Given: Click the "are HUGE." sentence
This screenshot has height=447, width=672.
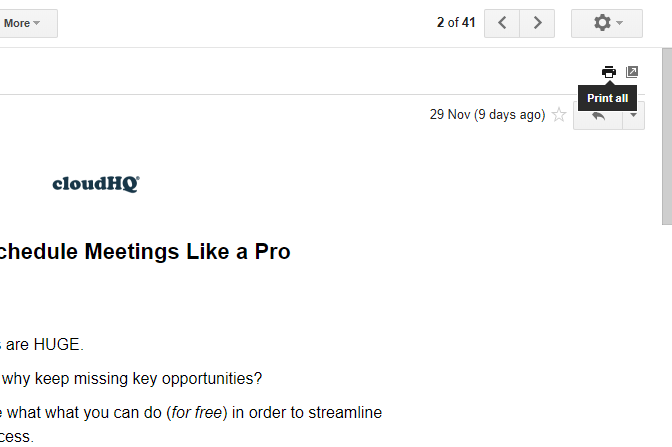Looking at the screenshot, I should [x=45, y=345].
